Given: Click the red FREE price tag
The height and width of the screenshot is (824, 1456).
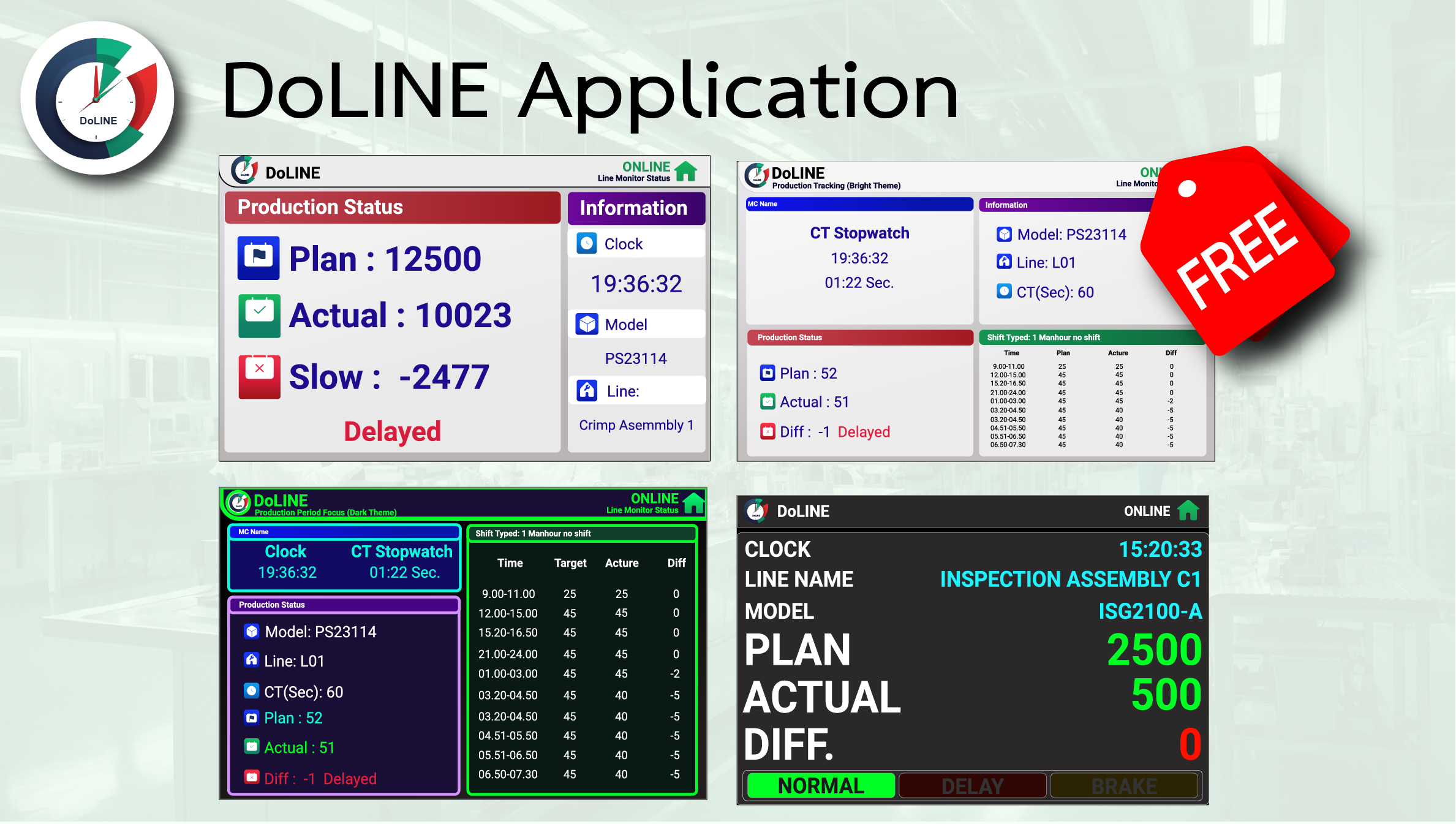Looking at the screenshot, I should [1237, 254].
